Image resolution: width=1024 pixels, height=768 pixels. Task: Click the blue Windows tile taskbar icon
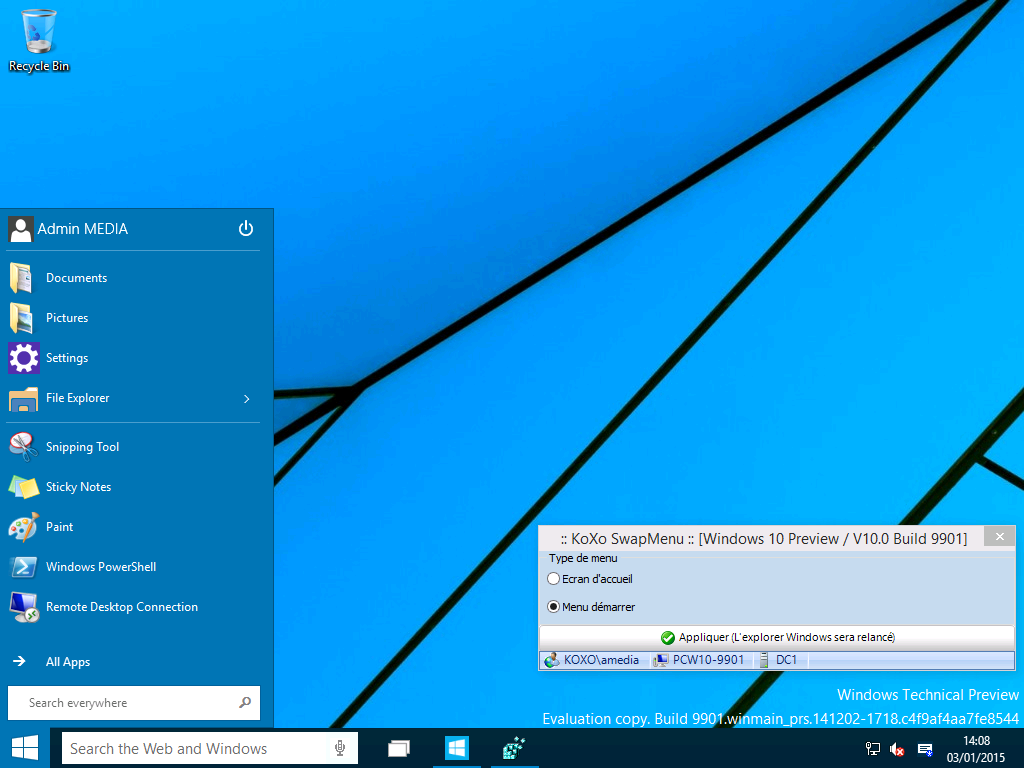point(456,748)
